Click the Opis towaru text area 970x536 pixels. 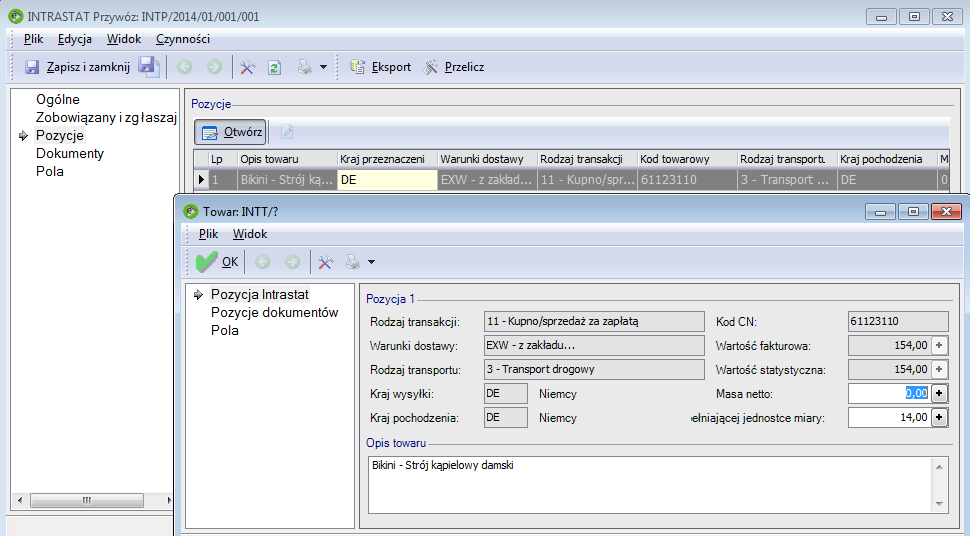tap(650, 485)
